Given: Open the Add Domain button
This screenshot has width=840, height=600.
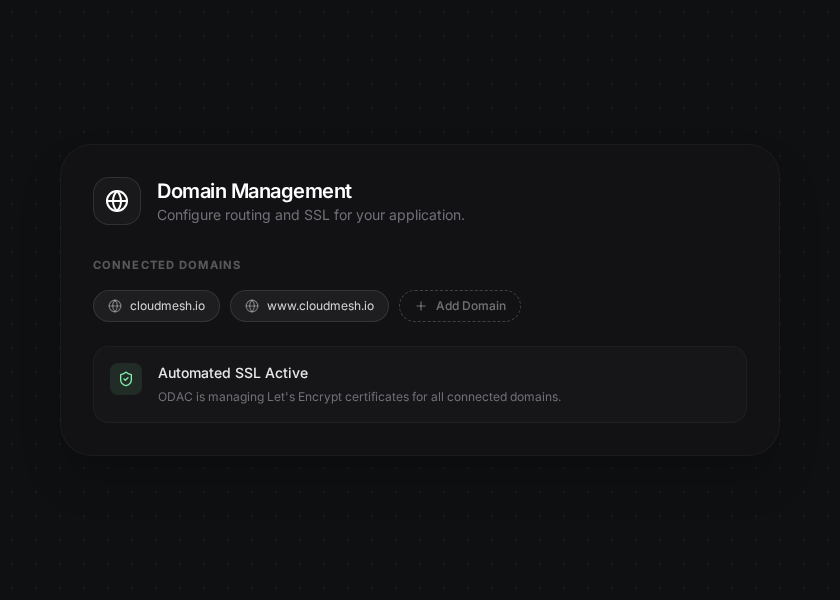Looking at the screenshot, I should tap(460, 306).
